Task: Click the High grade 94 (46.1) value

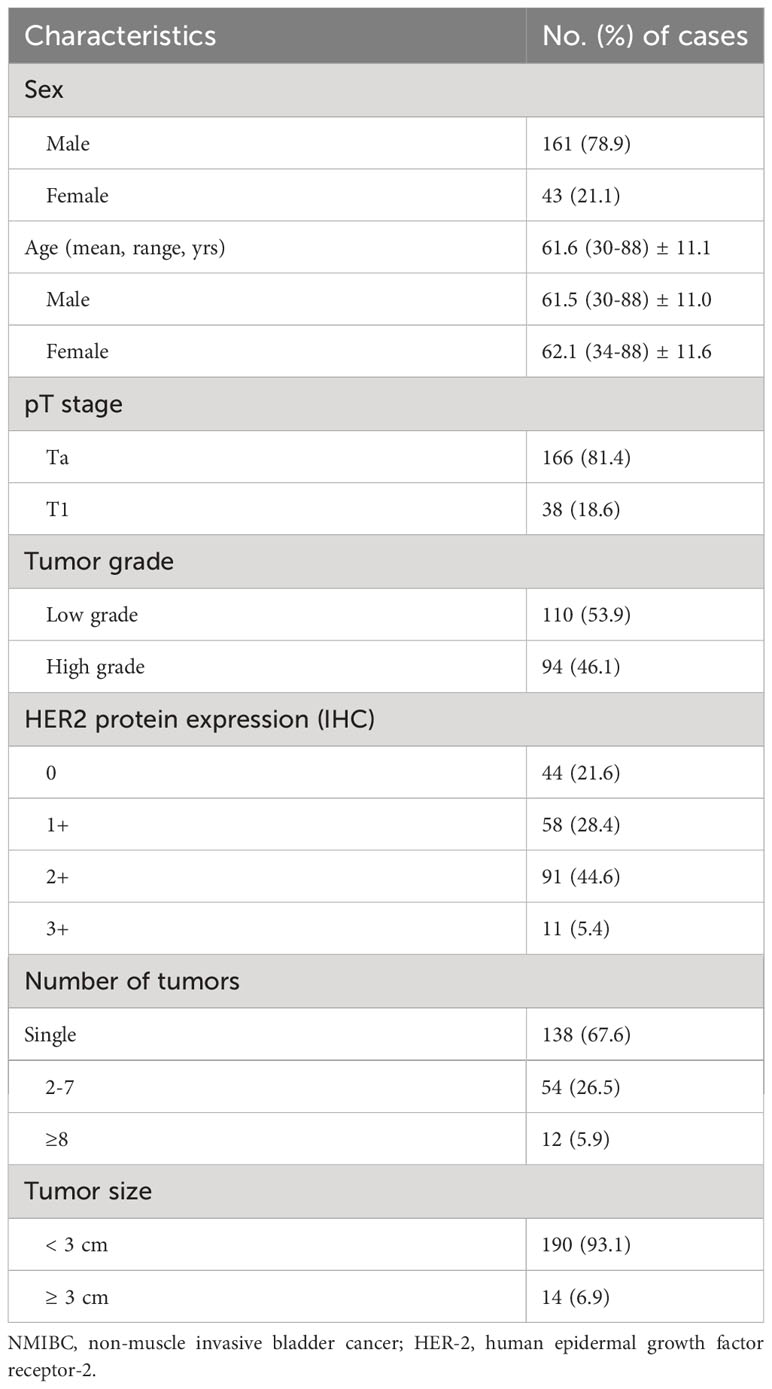Action: coord(580,666)
